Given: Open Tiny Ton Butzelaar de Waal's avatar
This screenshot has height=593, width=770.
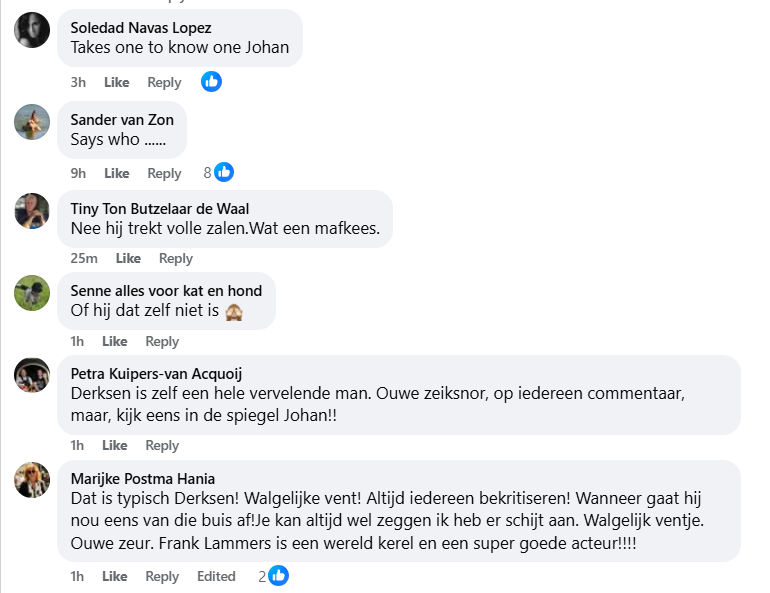Looking at the screenshot, I should [x=32, y=211].
